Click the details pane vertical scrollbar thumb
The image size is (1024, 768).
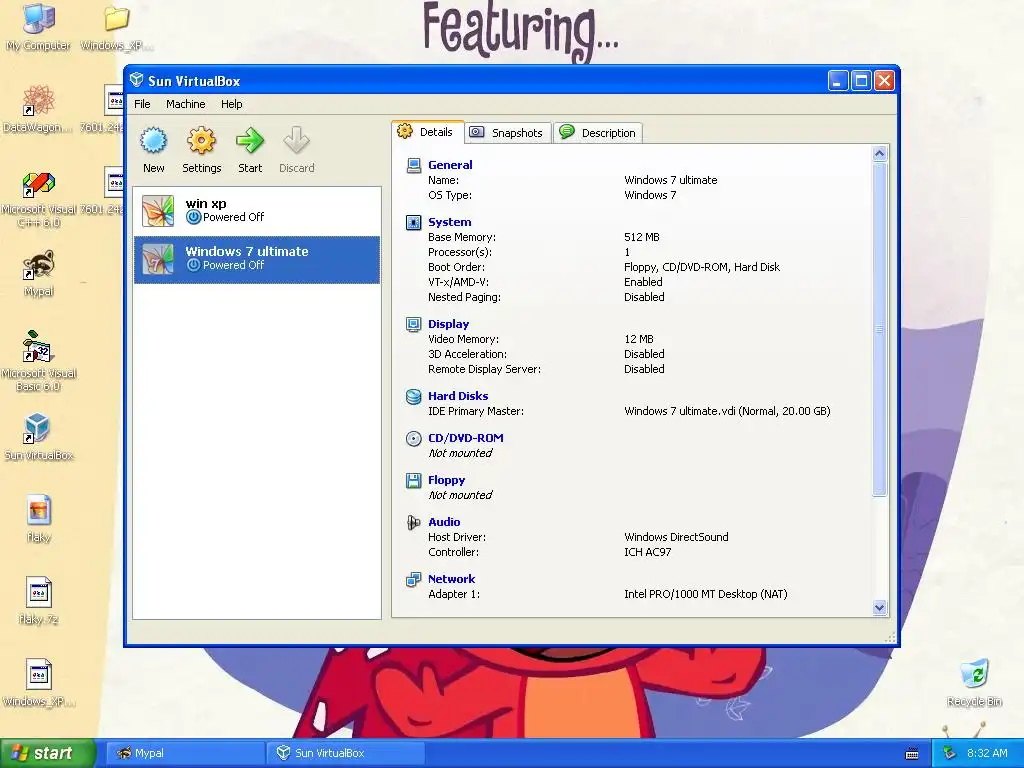pos(879,329)
